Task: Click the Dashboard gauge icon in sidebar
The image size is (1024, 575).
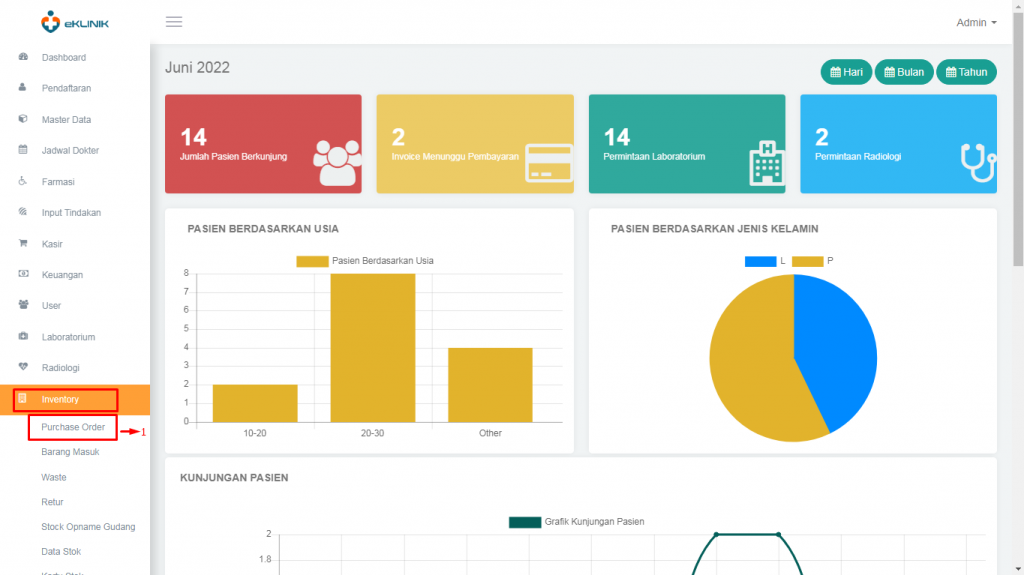Action: (x=24, y=57)
